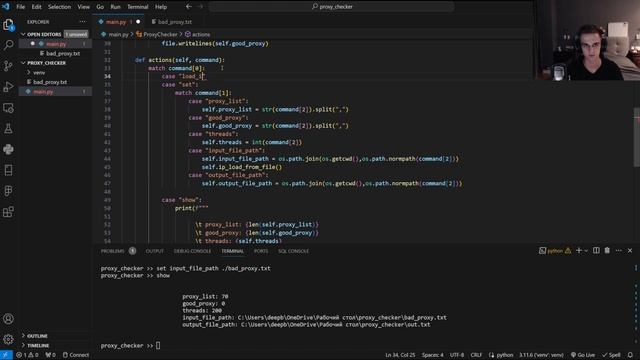640x360 pixels.
Task: Open notifications bell in status bar
Action: click(x=631, y=355)
